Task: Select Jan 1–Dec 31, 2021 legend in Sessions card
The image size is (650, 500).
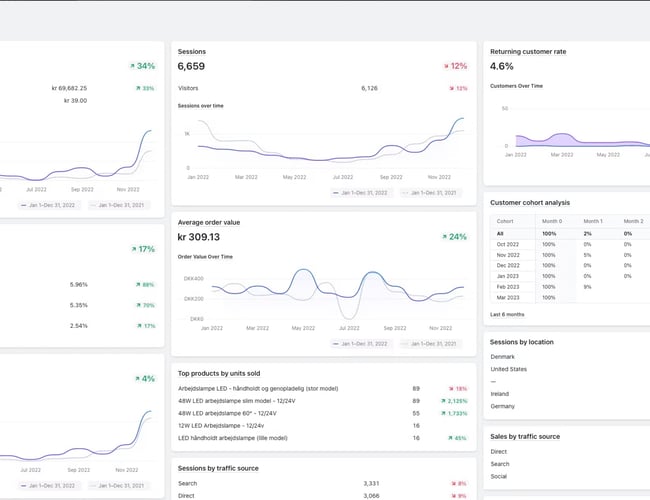Action: pos(430,193)
